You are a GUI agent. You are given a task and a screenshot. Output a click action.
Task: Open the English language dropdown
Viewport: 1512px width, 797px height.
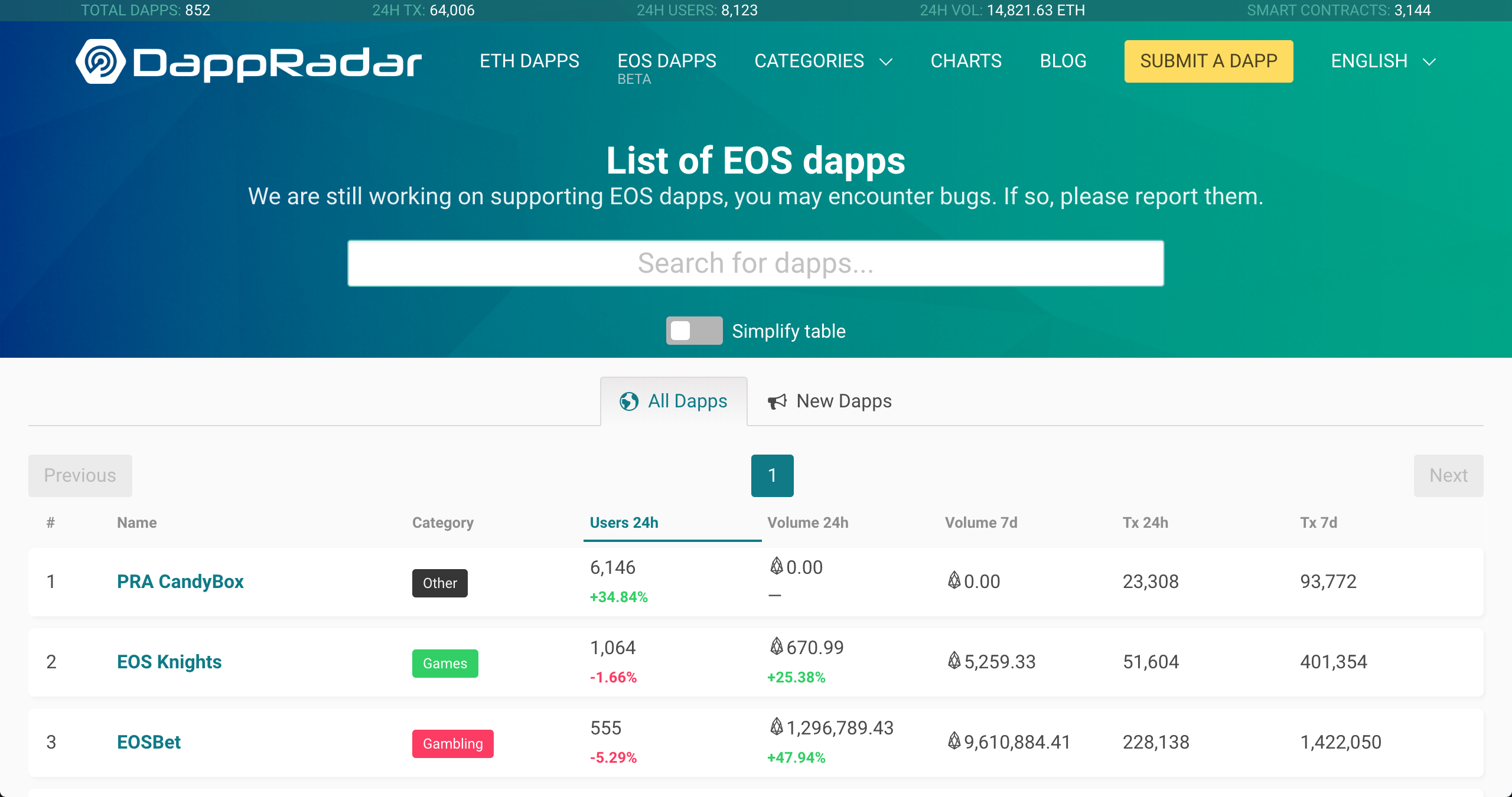[1383, 61]
